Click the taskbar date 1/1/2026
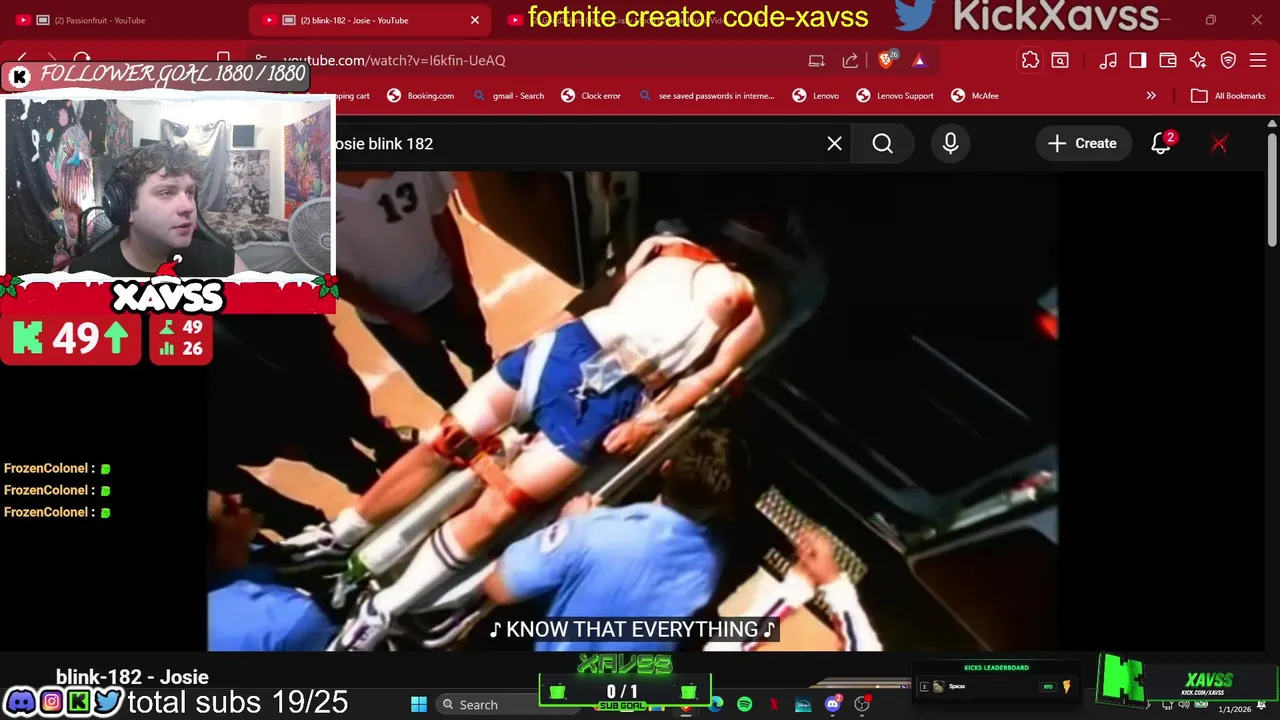This screenshot has height=720, width=1280. [x=1234, y=709]
